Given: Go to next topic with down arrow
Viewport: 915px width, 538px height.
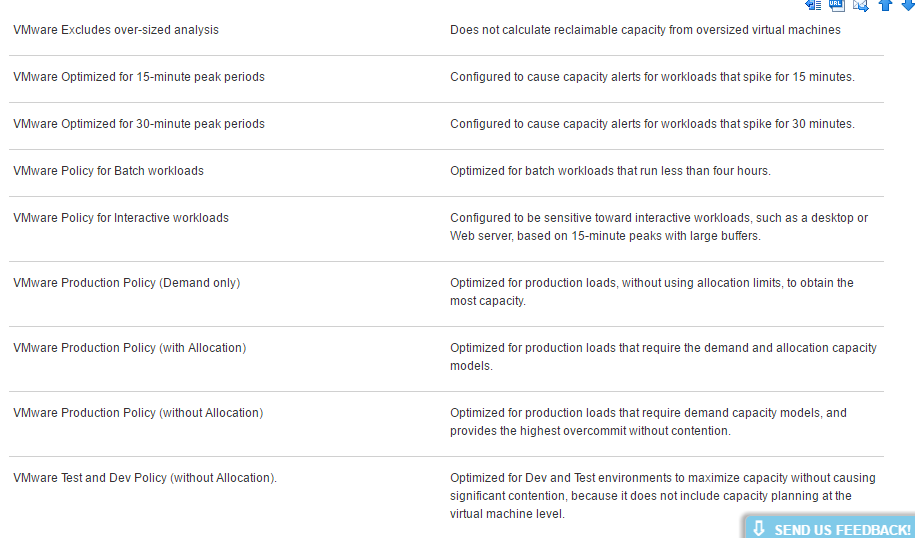Looking at the screenshot, I should click(906, 5).
